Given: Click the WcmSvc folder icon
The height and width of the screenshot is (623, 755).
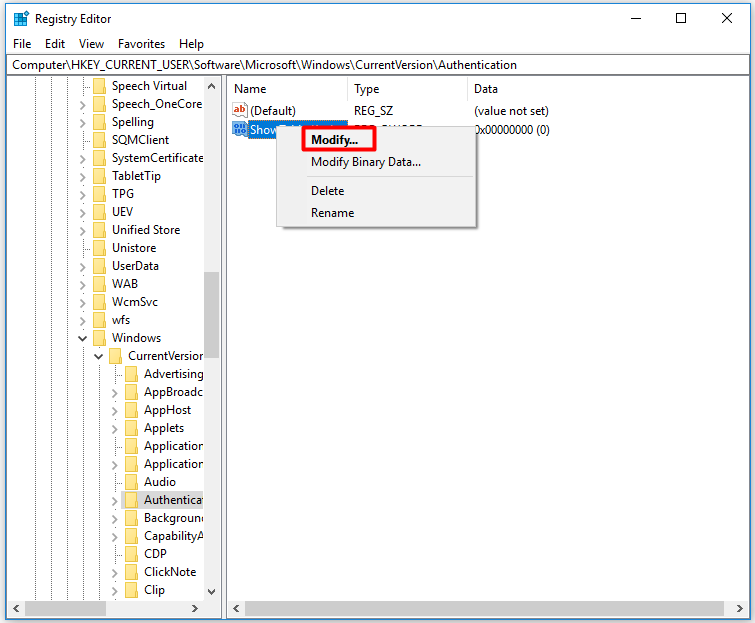Looking at the screenshot, I should pos(99,302).
